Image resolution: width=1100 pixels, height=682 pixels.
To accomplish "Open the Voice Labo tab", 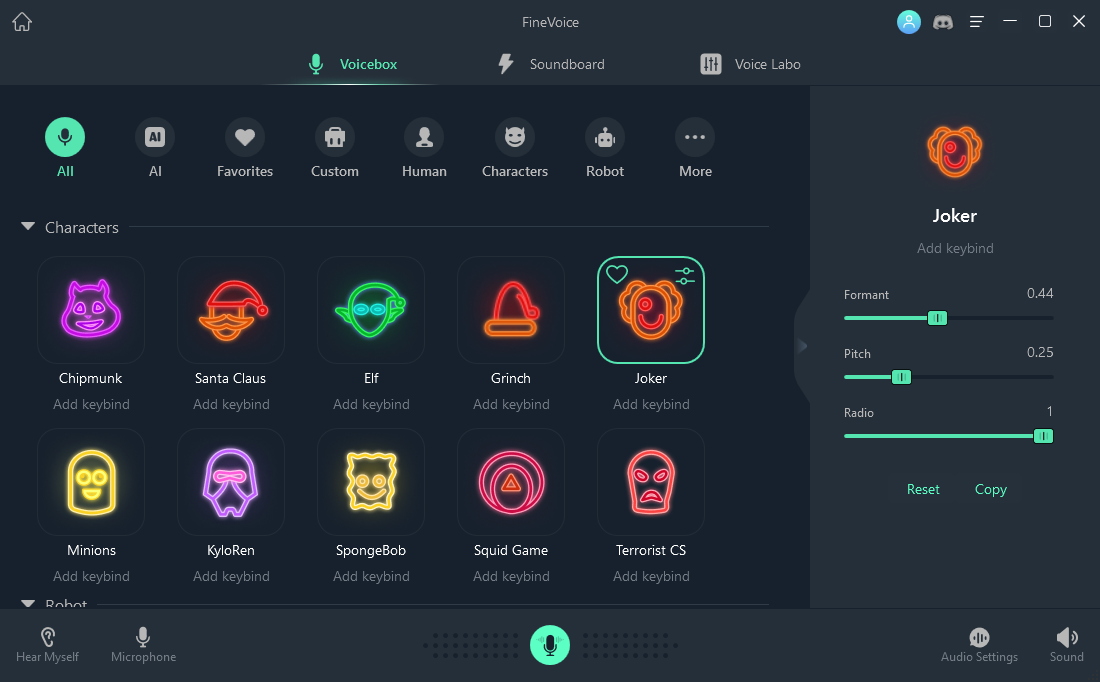I will pos(751,64).
